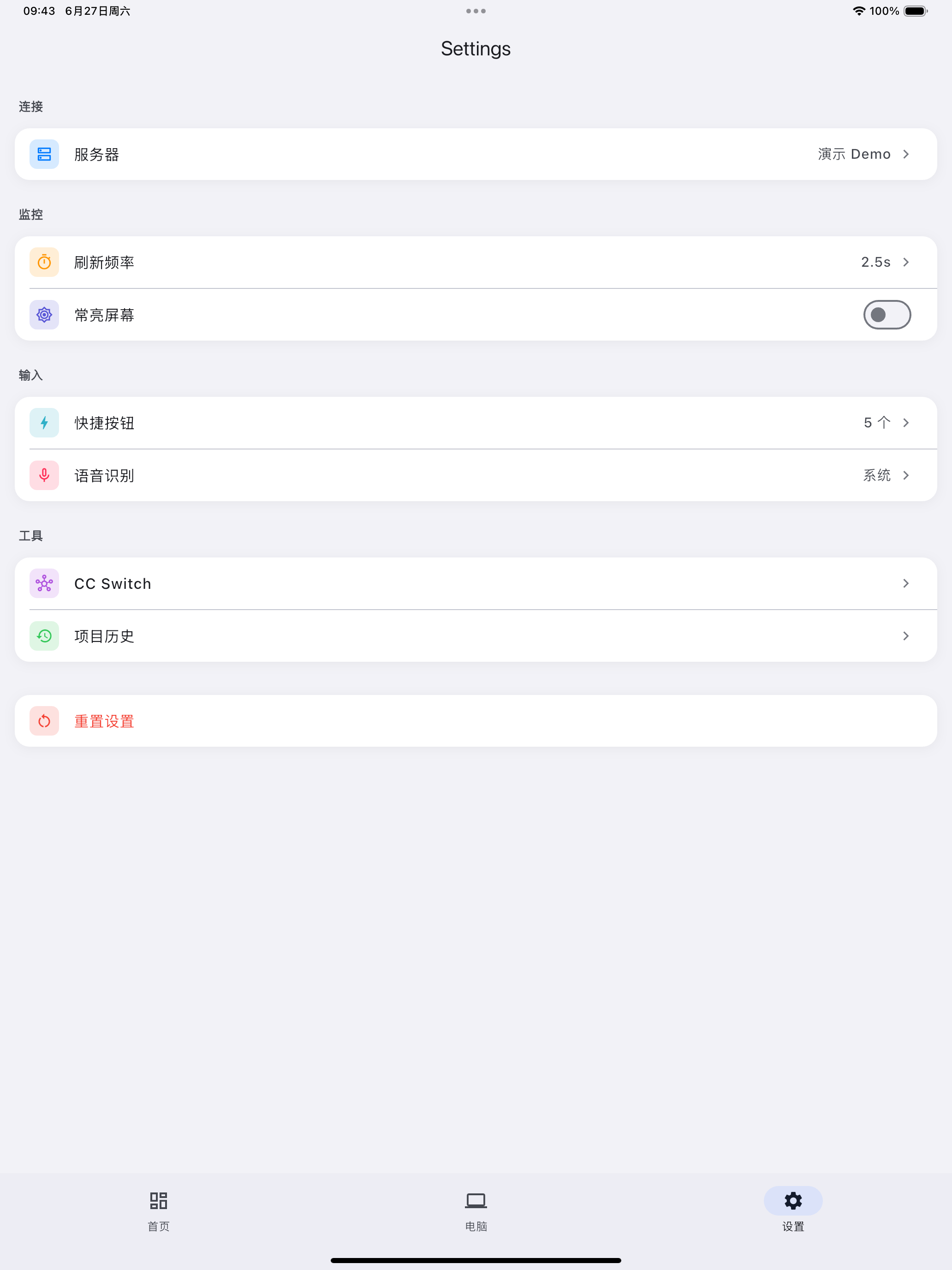Click the keep-screen-on brightness icon
The image size is (952, 1270).
[x=44, y=315]
